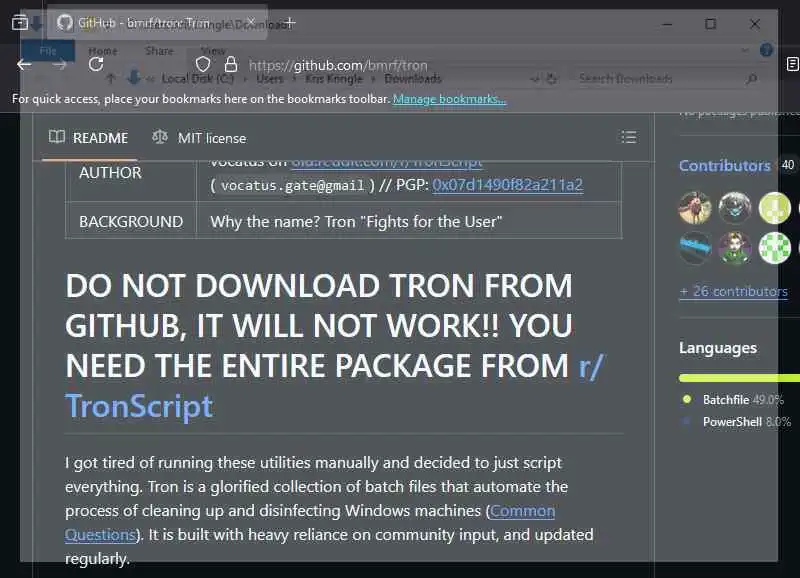Open the Contributors heading link
800x578 pixels.
point(724,165)
